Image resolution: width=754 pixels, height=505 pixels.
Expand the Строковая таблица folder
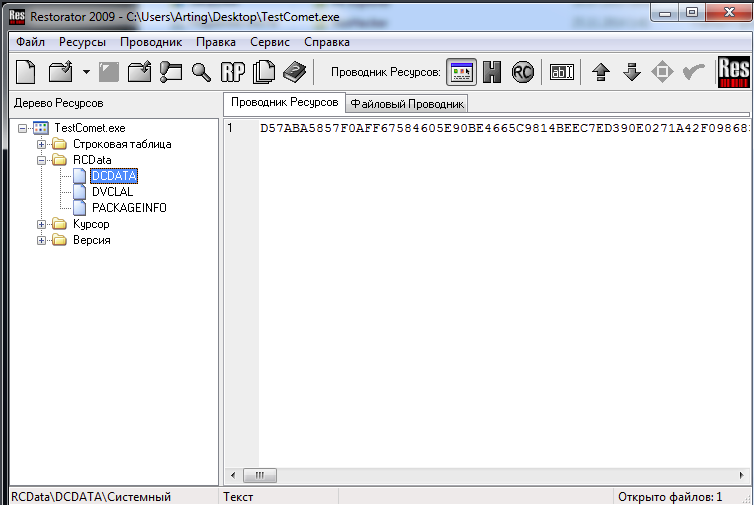coord(42,144)
